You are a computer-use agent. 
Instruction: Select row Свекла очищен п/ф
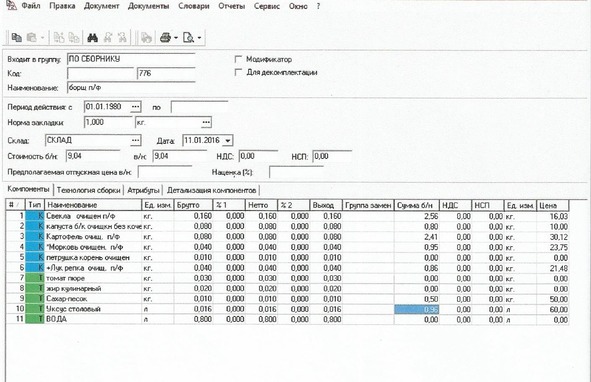[x=288, y=216]
